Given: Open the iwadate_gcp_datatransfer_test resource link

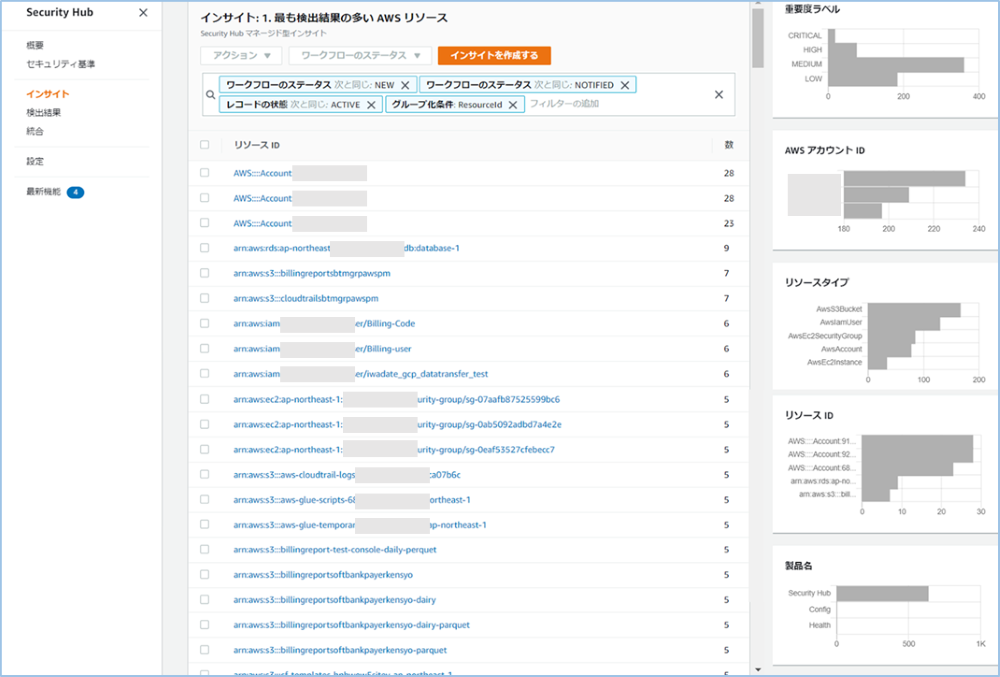Looking at the screenshot, I should pos(360,374).
